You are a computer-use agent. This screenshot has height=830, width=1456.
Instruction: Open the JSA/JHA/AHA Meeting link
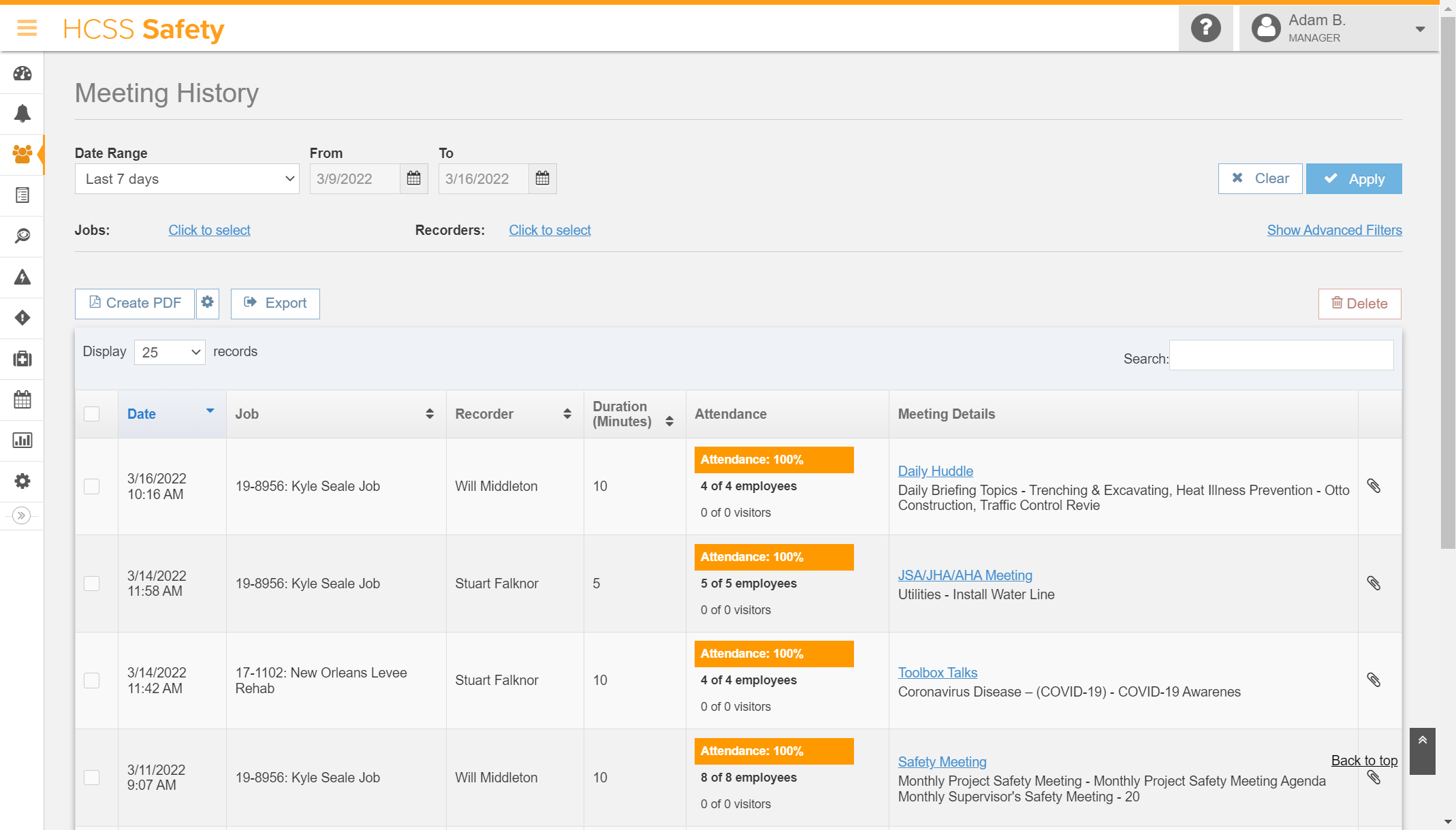(965, 575)
